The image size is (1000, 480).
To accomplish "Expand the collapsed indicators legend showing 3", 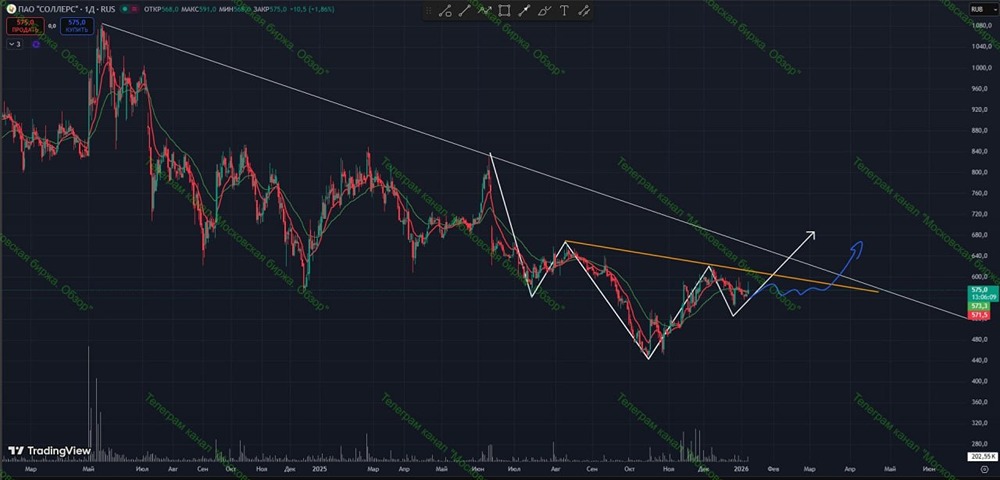I will pyautogui.click(x=15, y=44).
